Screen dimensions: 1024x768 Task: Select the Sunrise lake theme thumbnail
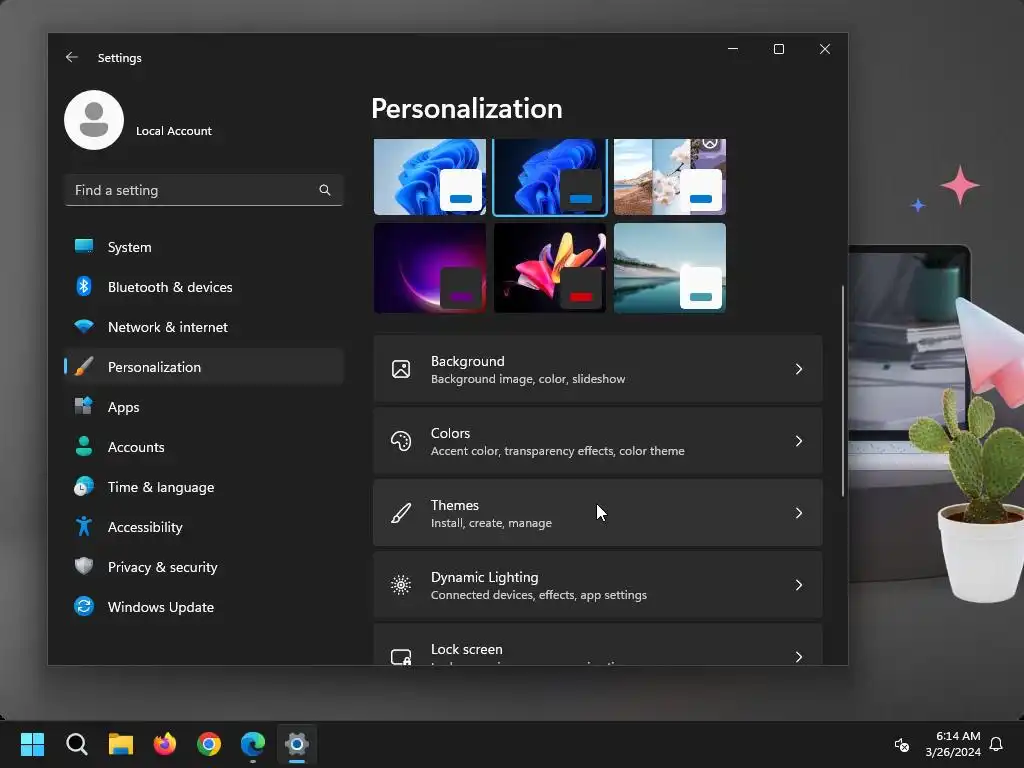pyautogui.click(x=670, y=268)
